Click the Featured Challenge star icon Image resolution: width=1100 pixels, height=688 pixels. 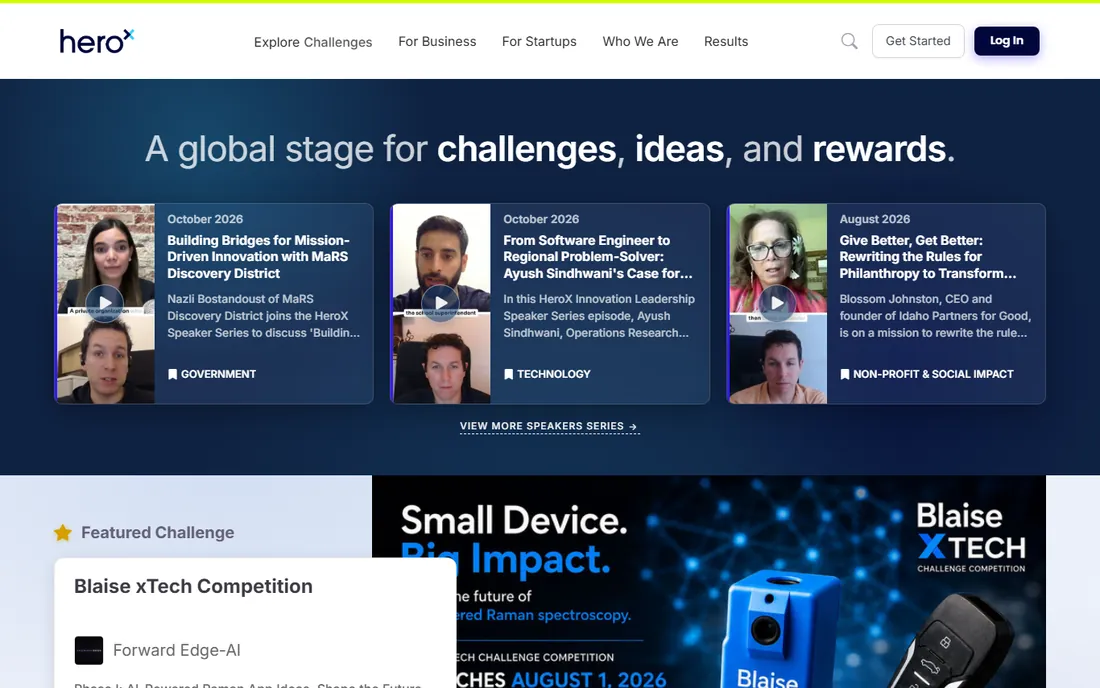coord(63,533)
